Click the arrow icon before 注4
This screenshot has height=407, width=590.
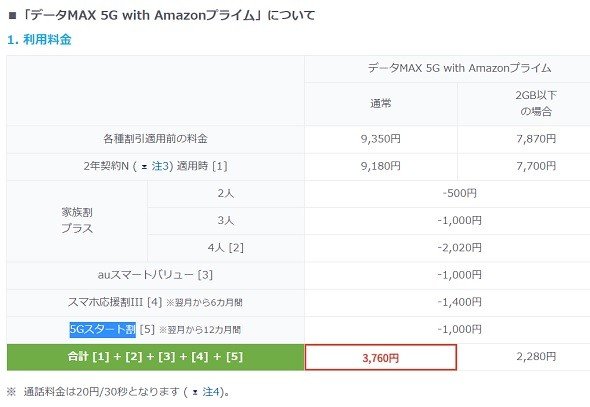pyautogui.click(x=195, y=393)
